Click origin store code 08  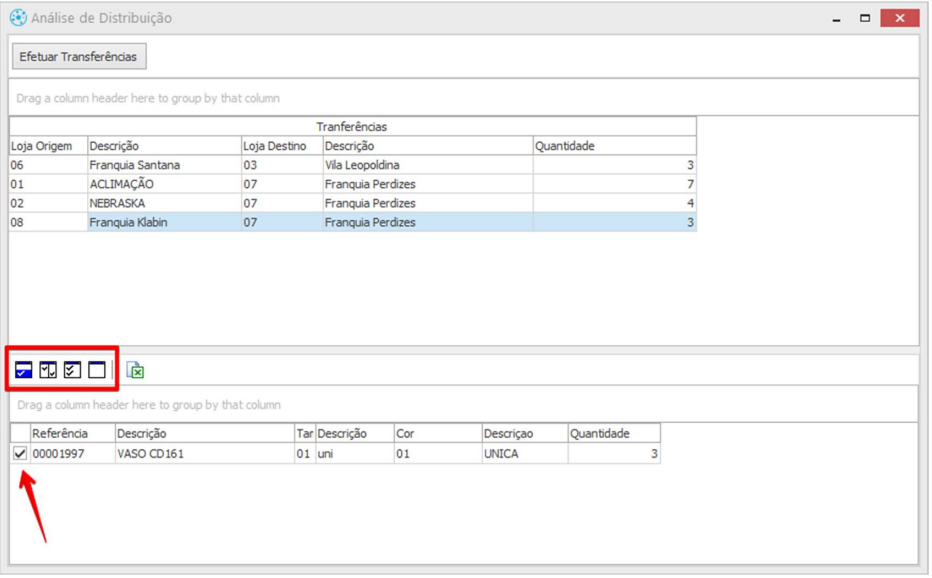[48, 222]
